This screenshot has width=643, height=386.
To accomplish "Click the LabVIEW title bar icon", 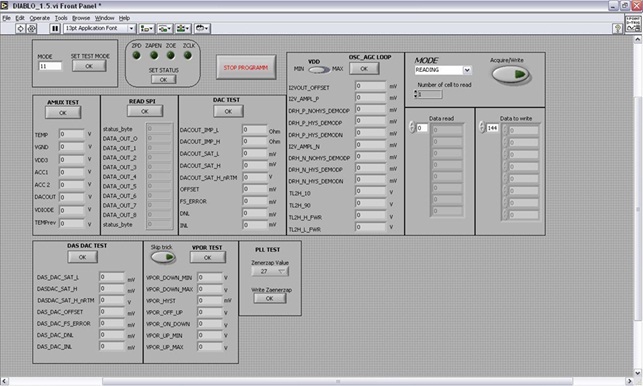I will click(x=5, y=5).
